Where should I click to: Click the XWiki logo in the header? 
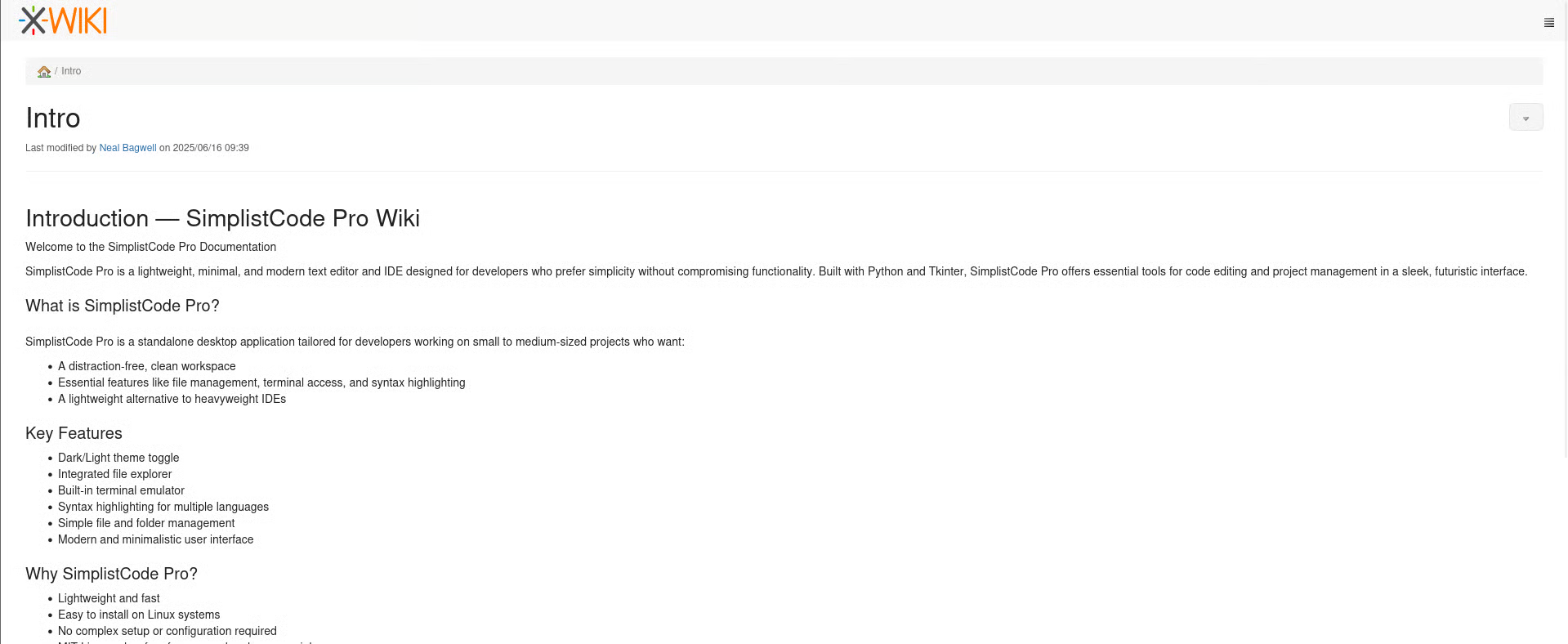(x=61, y=20)
